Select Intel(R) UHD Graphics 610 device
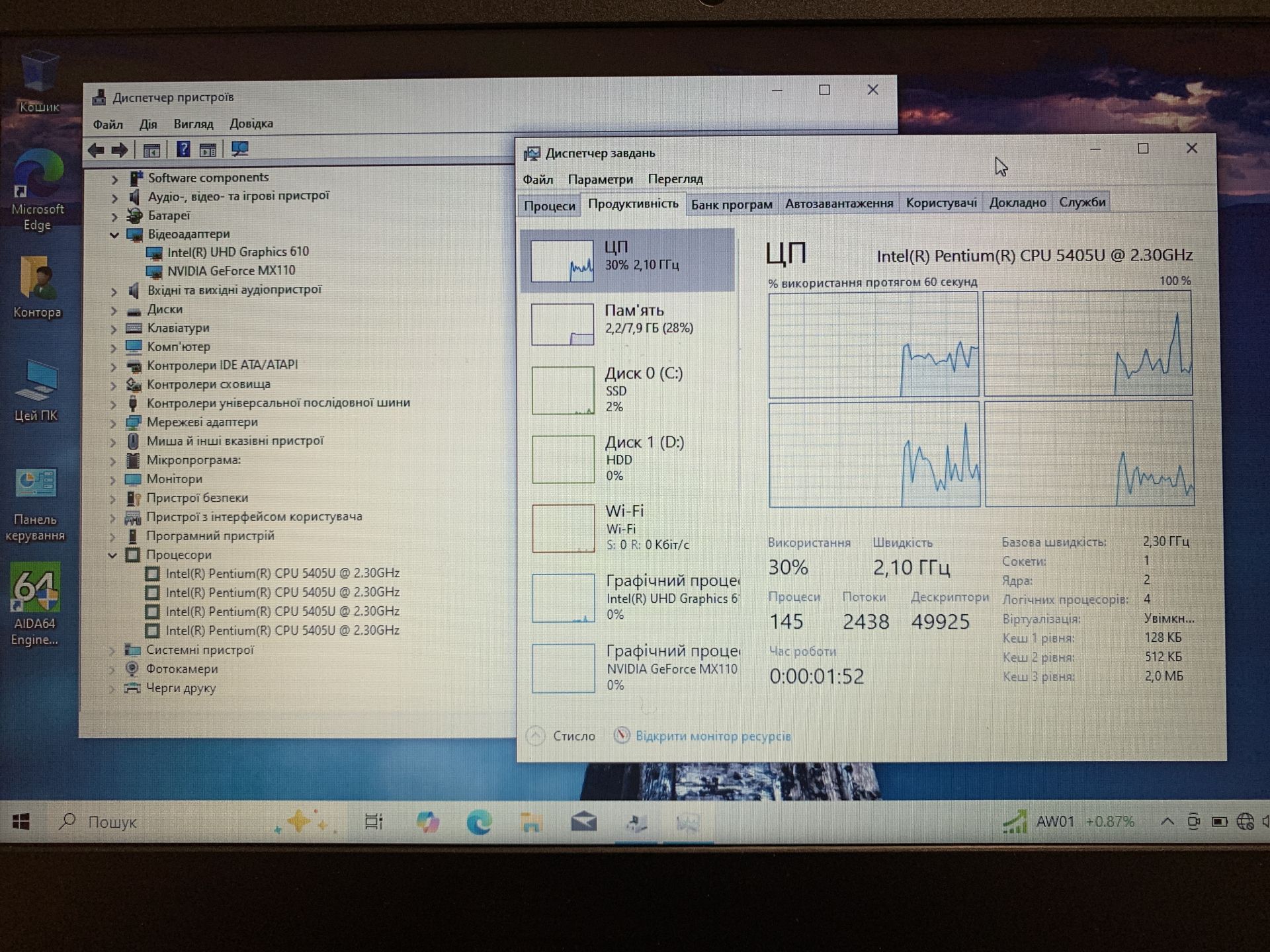 [237, 253]
